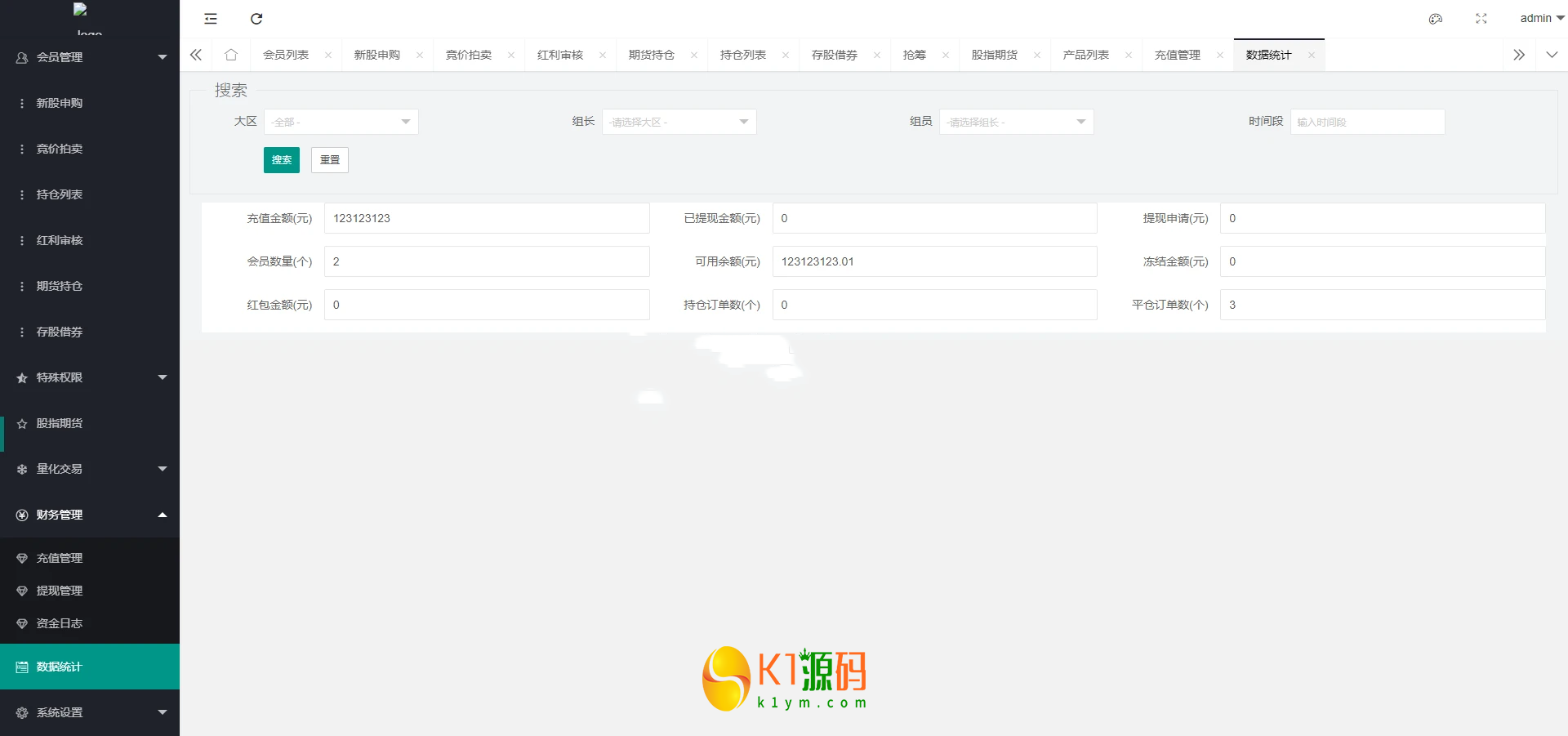Click the 充值金额(元) value field
This screenshot has width=1568, height=736.
(487, 218)
